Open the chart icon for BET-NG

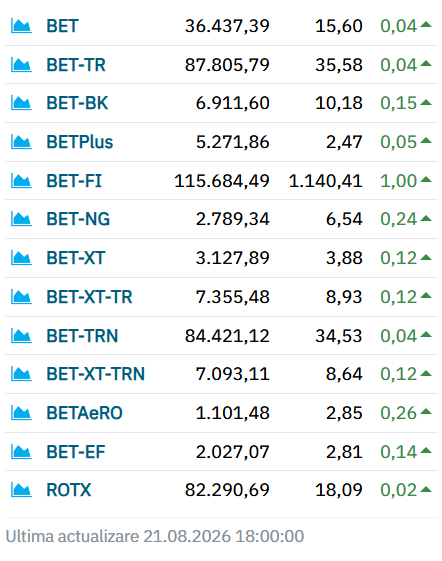click(21, 219)
